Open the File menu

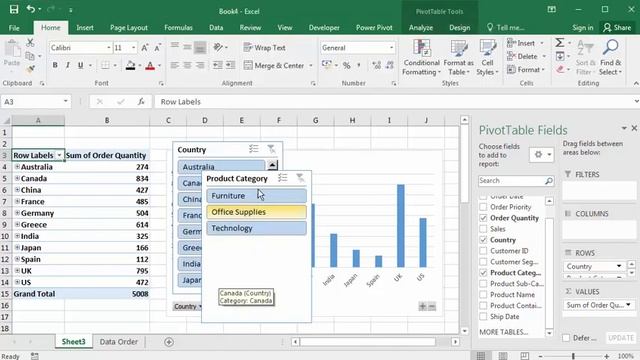click(14, 28)
